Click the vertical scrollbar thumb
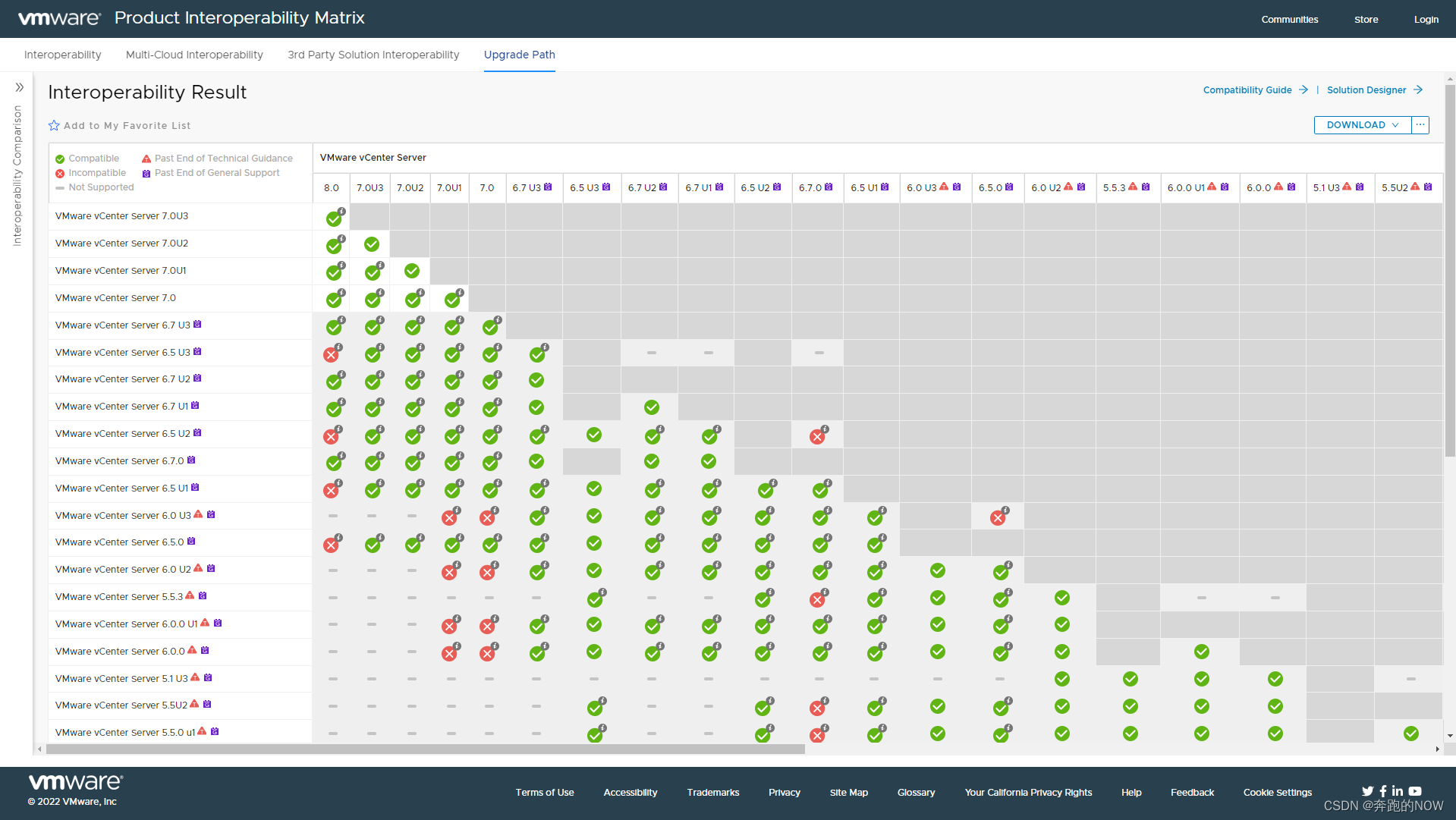The height and width of the screenshot is (820, 1456). click(1450, 269)
